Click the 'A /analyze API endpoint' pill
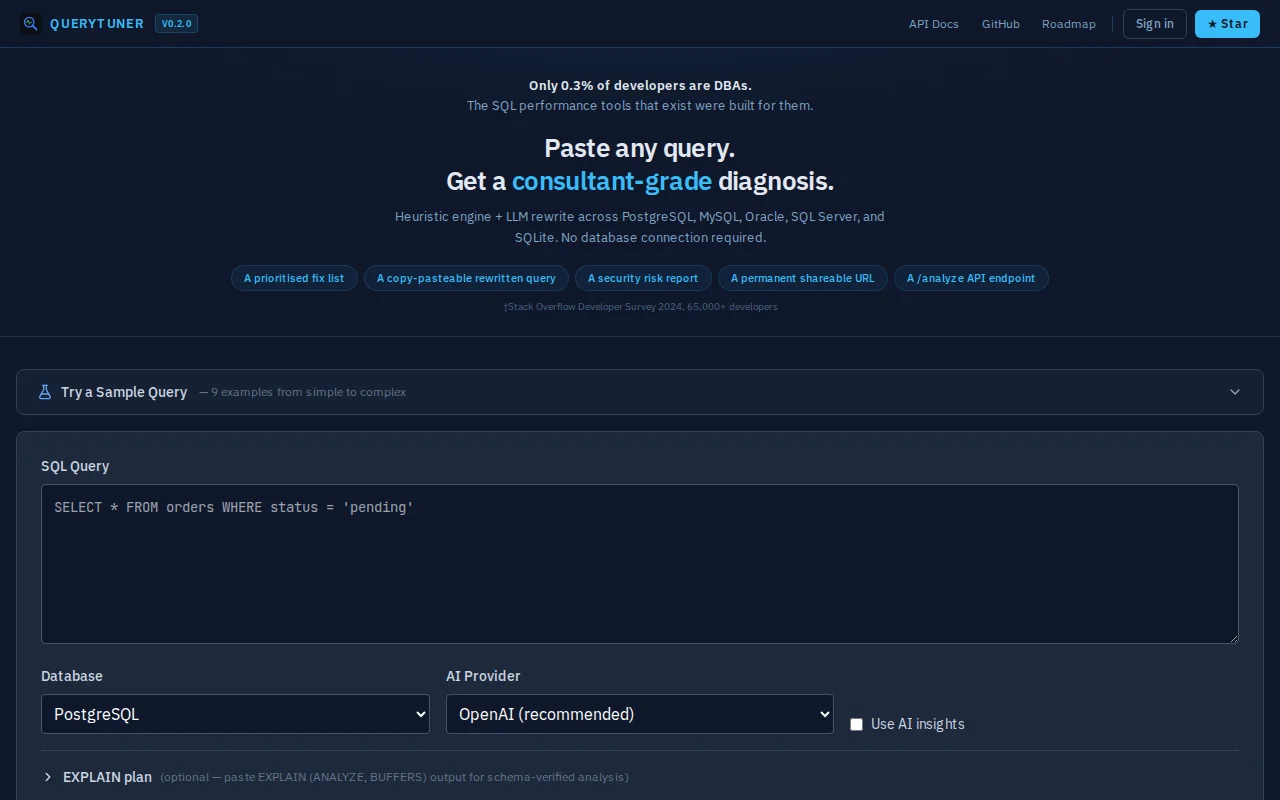The width and height of the screenshot is (1280, 800). click(x=971, y=278)
